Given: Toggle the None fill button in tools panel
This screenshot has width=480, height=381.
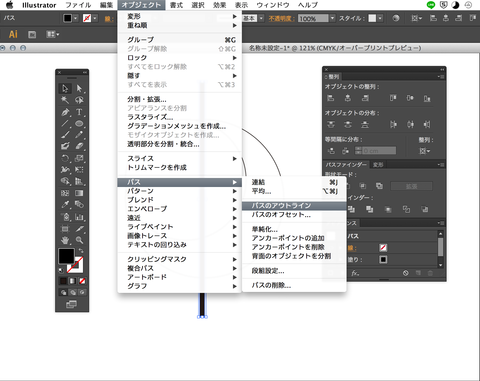Looking at the screenshot, I should point(82,281).
